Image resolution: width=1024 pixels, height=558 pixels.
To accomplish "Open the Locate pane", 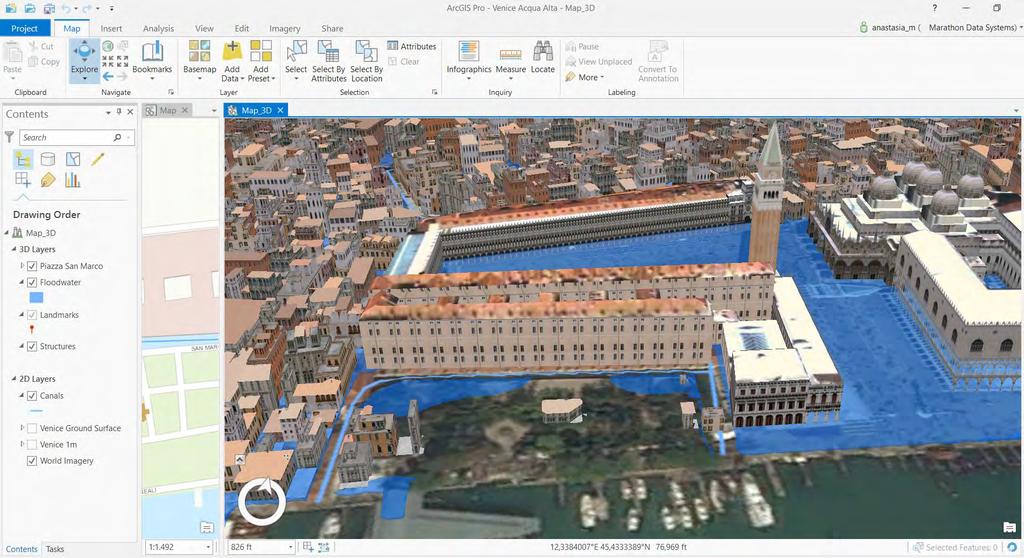I will pos(542,59).
